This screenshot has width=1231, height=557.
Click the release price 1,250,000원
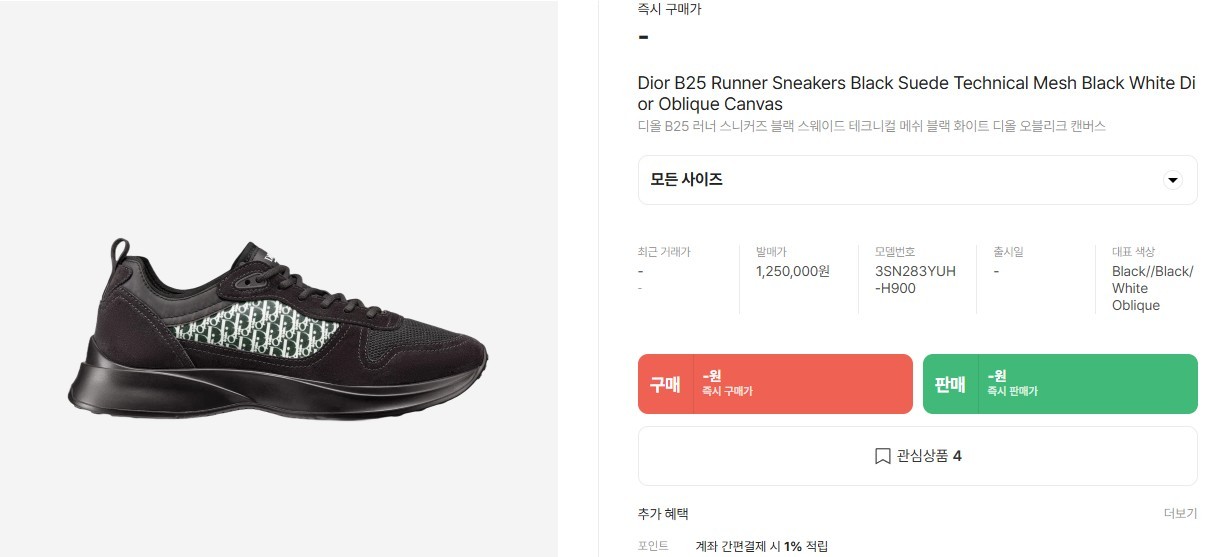793,271
